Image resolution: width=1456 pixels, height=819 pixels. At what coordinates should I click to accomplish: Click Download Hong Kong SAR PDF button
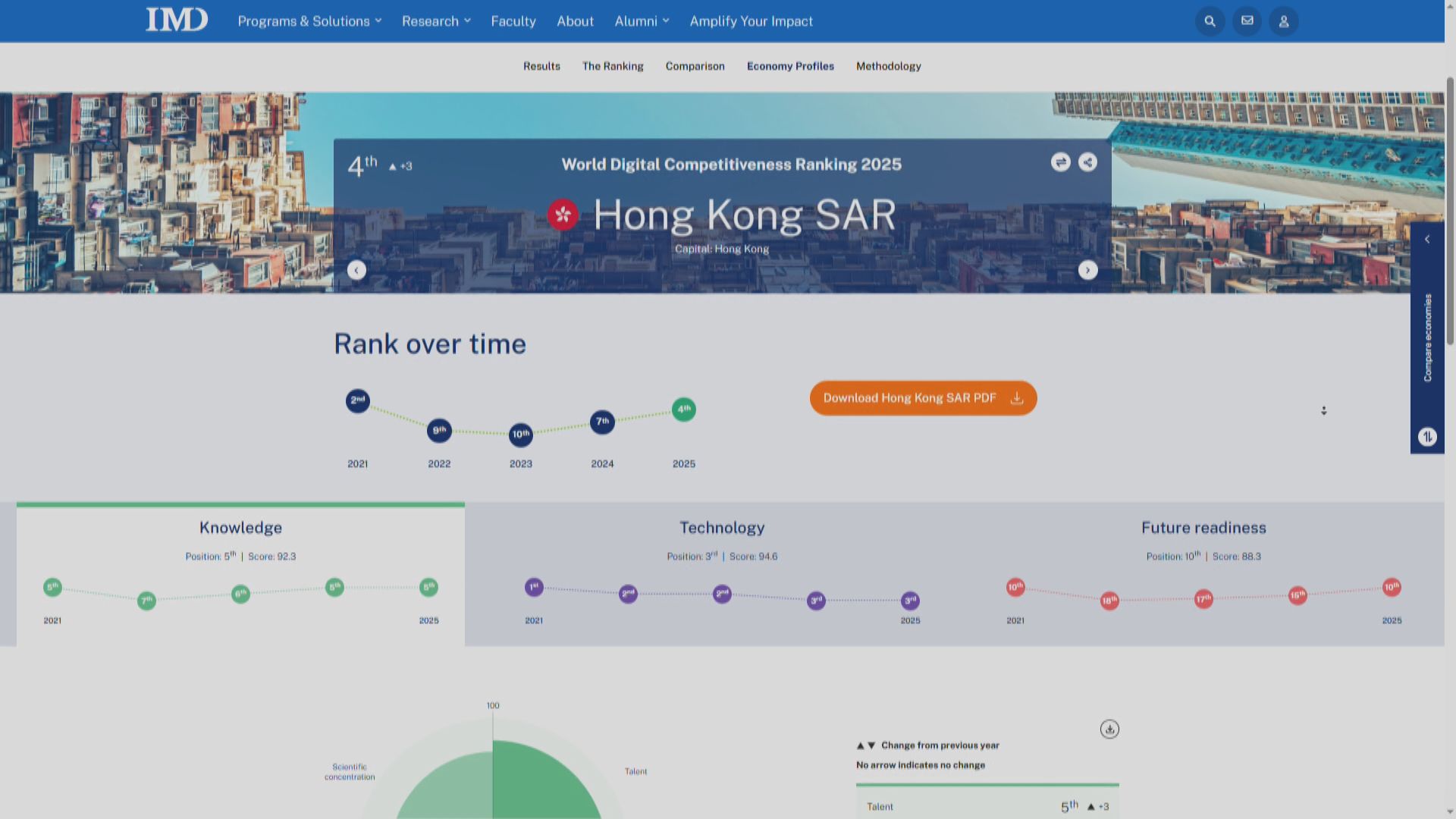[923, 398]
